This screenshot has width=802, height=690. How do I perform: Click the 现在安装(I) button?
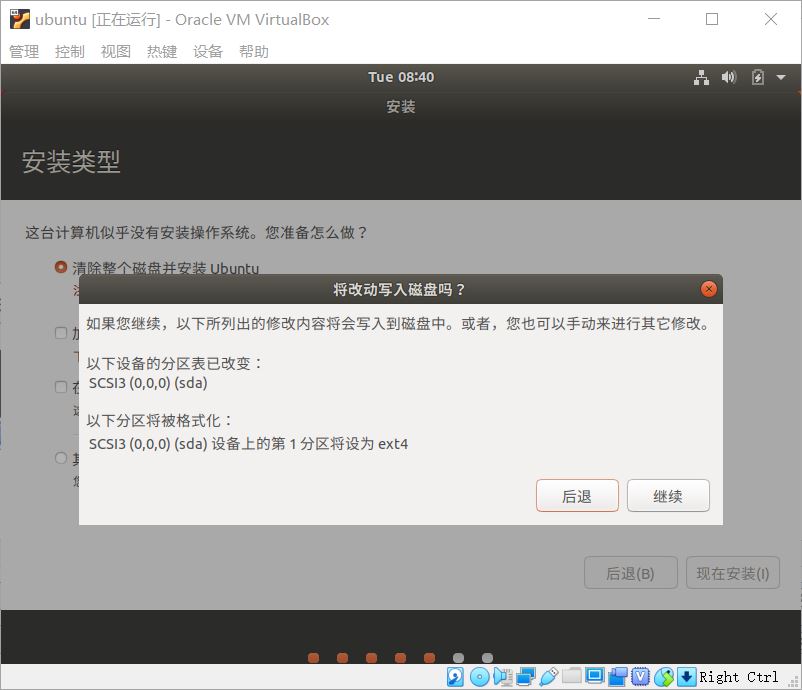pyautogui.click(x=732, y=573)
